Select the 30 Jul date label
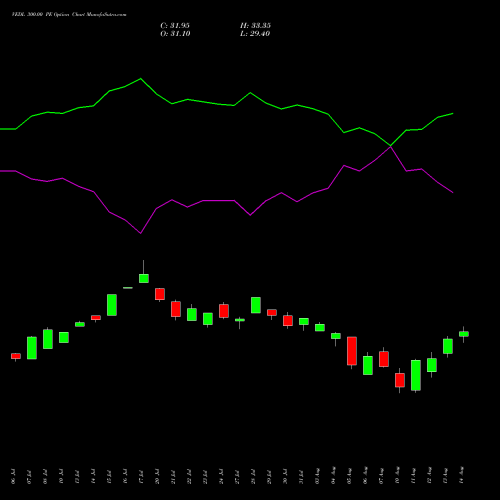 285,476
